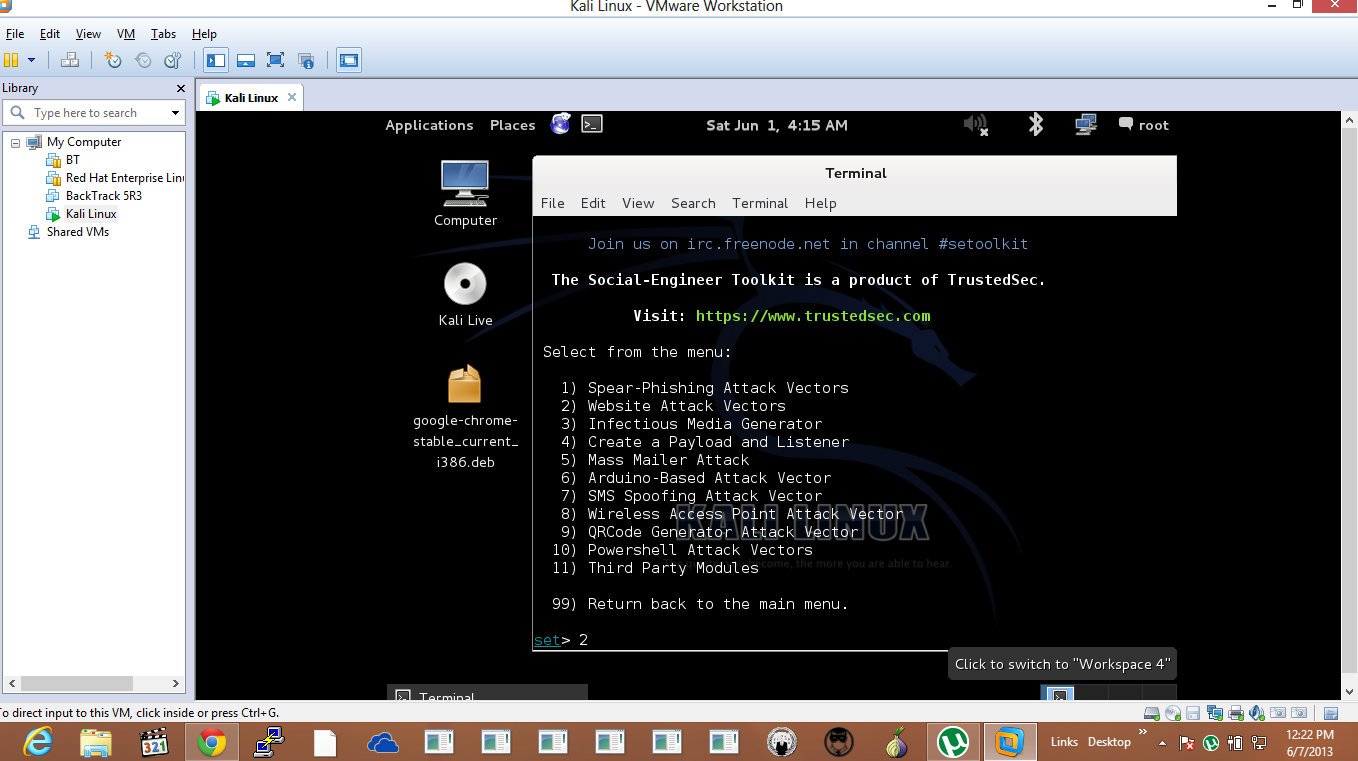Open the VMware Edit menu
The height and width of the screenshot is (761, 1358).
point(50,34)
